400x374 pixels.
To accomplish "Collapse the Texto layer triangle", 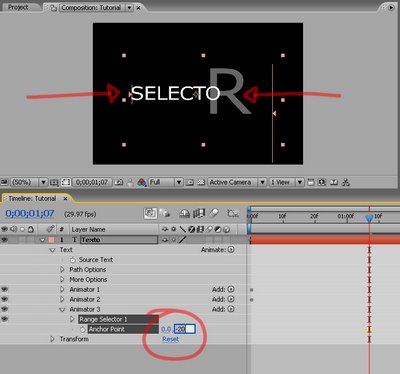I will coord(42,240).
